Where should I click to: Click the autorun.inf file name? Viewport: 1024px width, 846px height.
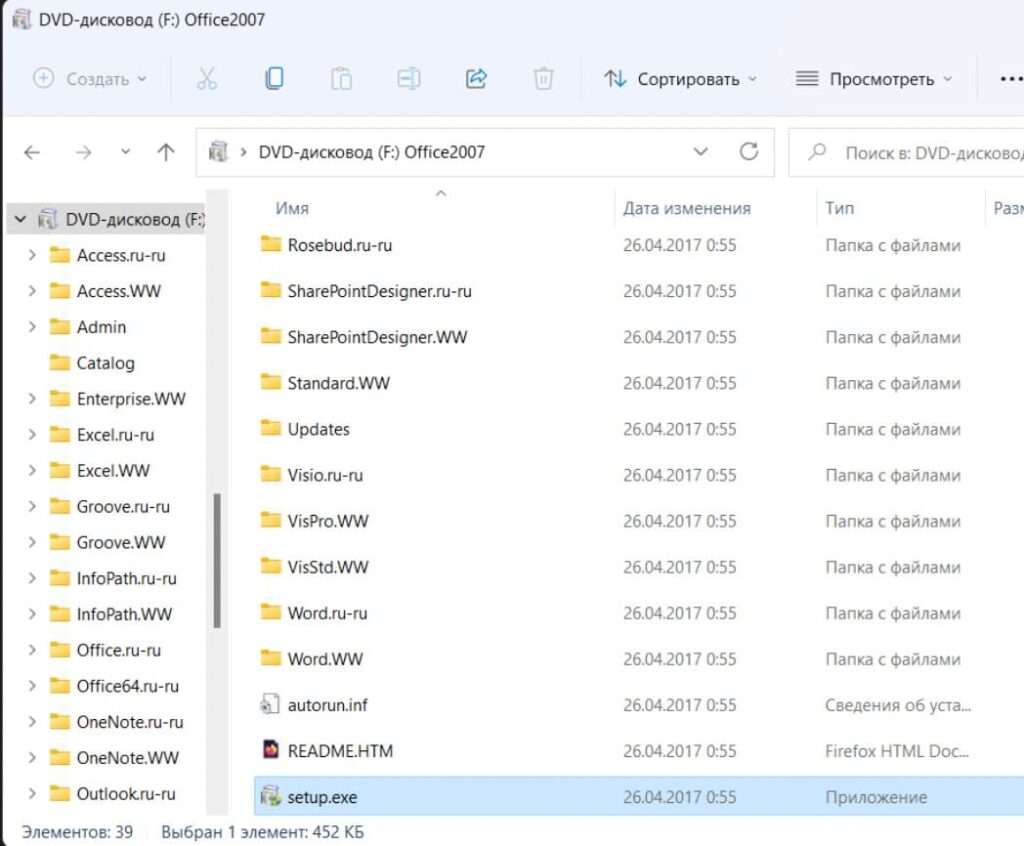coord(327,704)
